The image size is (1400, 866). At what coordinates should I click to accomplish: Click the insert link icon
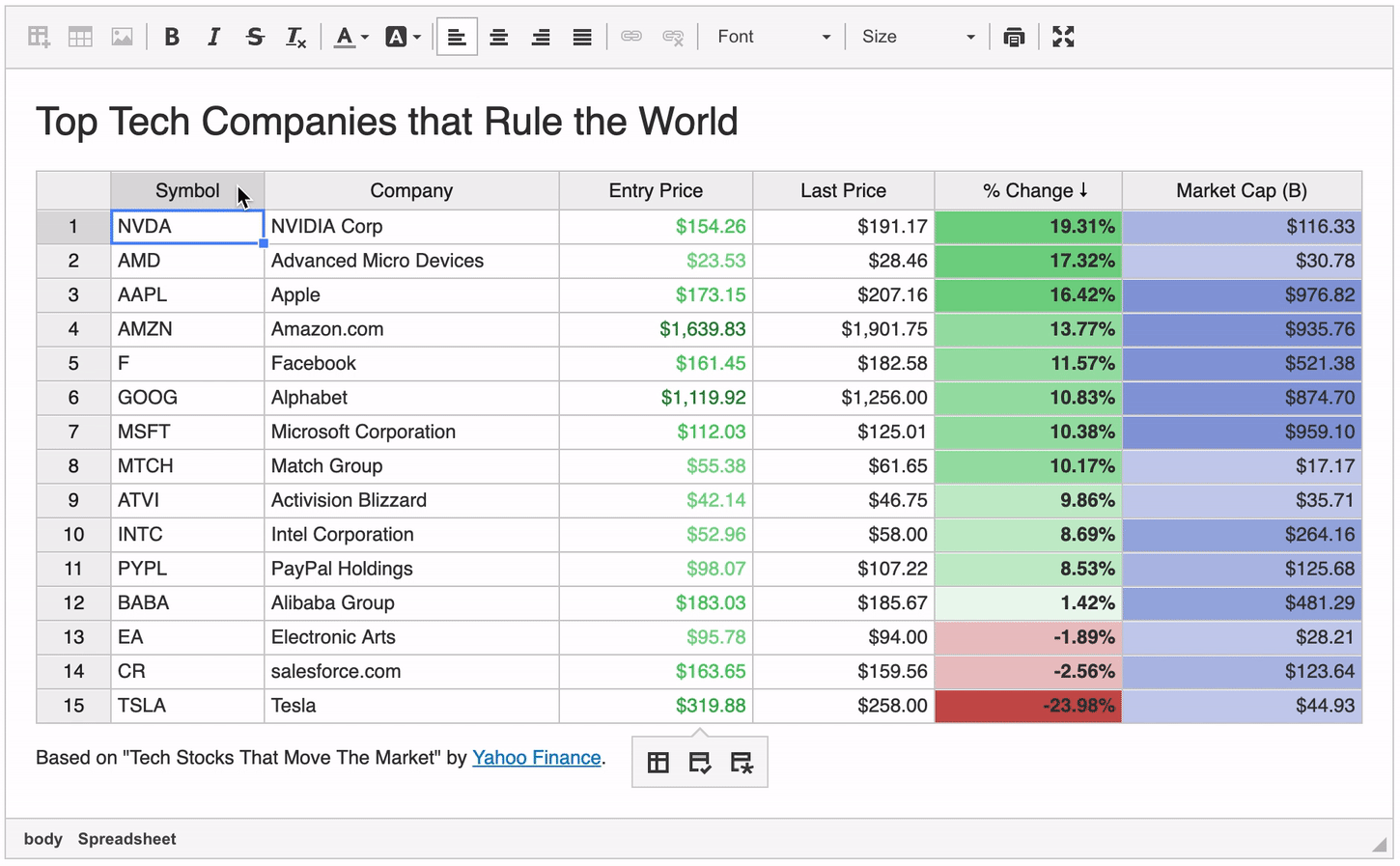click(x=631, y=37)
